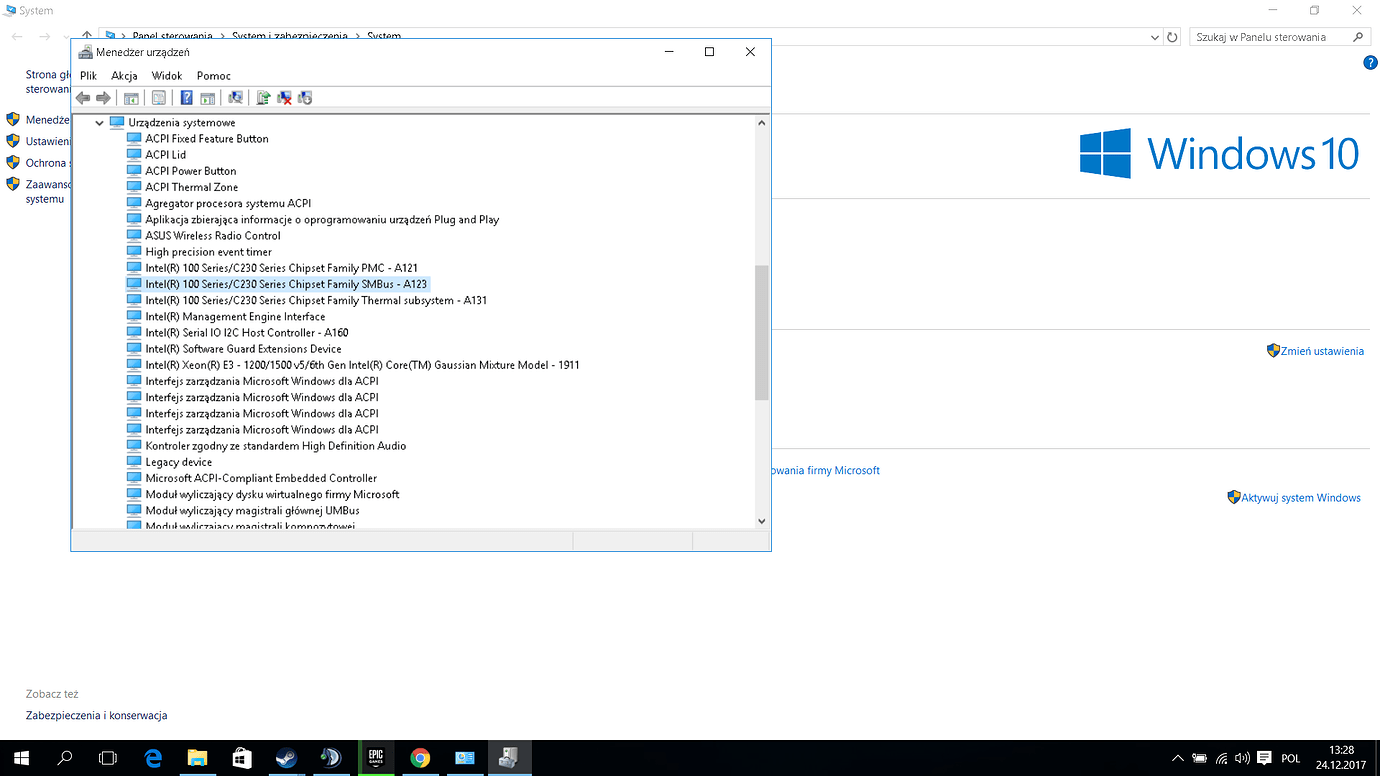The width and height of the screenshot is (1380, 776).
Task: Open device Properties via the toolbar icon
Action: [159, 97]
